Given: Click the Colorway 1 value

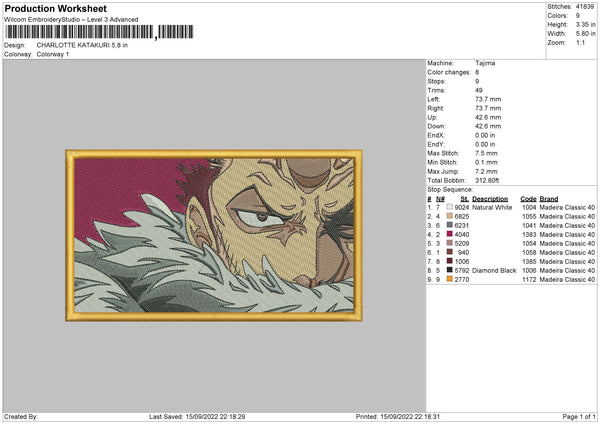Looking at the screenshot, I should tap(53, 54).
